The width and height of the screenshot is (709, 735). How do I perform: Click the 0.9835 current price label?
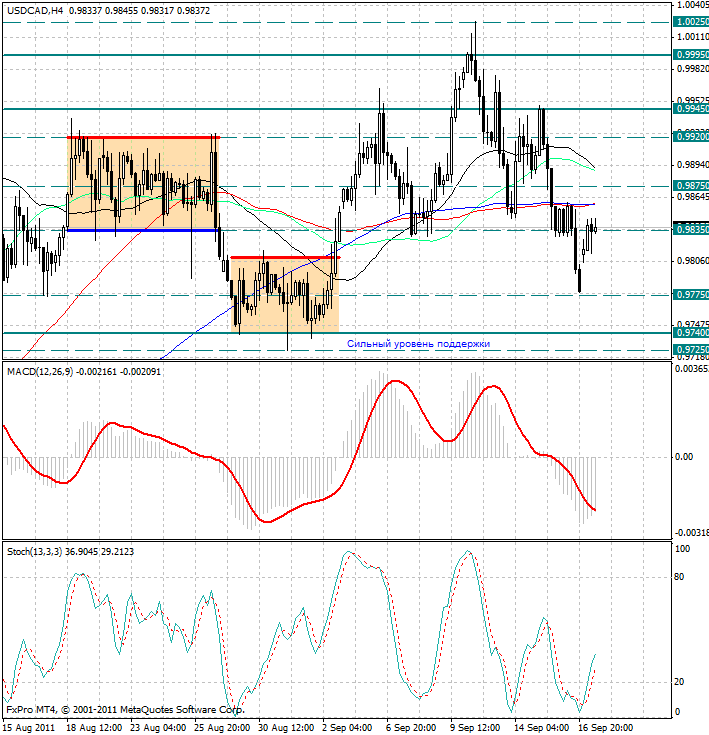(x=691, y=230)
